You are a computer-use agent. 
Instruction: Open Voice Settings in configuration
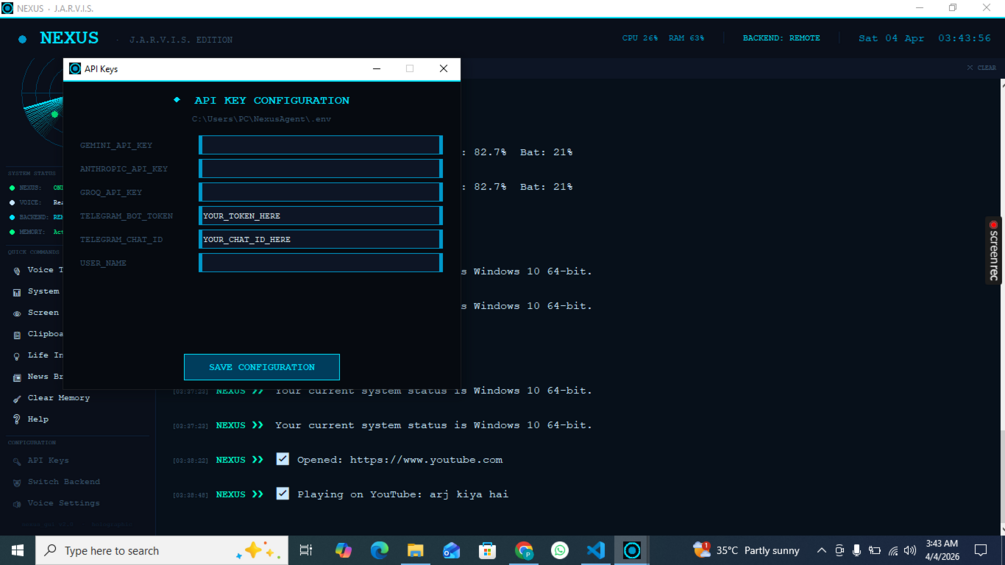tap(63, 504)
